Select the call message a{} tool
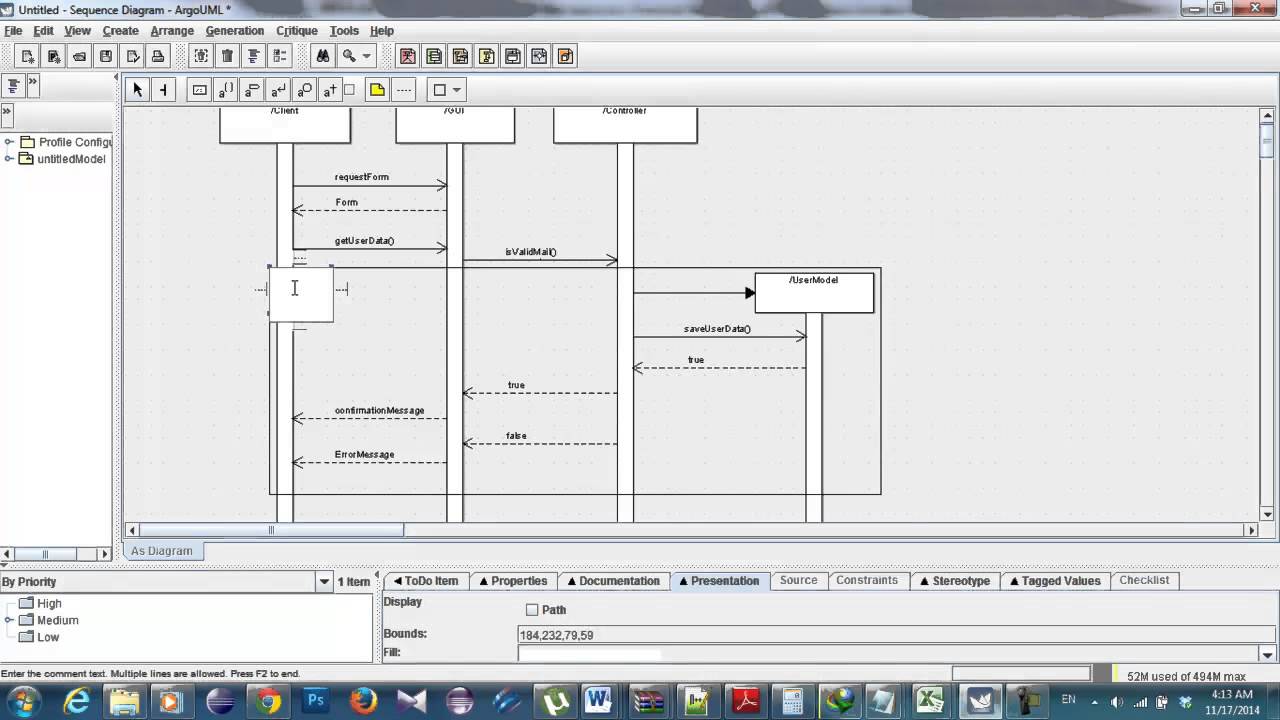Viewport: 1280px width, 720px height. tap(226, 90)
